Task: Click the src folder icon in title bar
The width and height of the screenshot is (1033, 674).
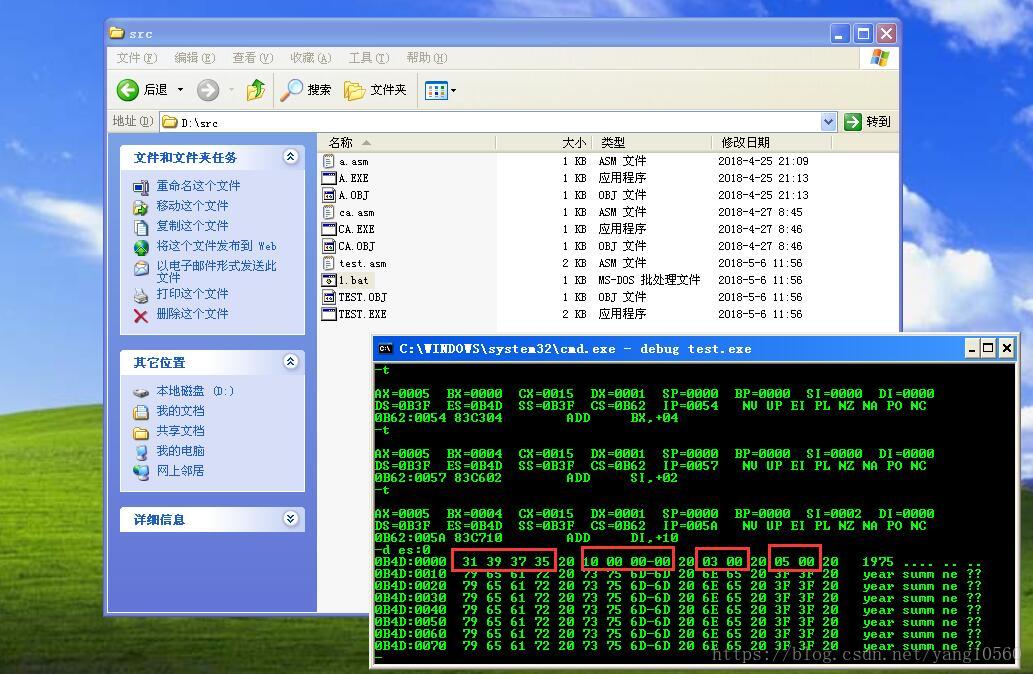Action: click(x=117, y=33)
